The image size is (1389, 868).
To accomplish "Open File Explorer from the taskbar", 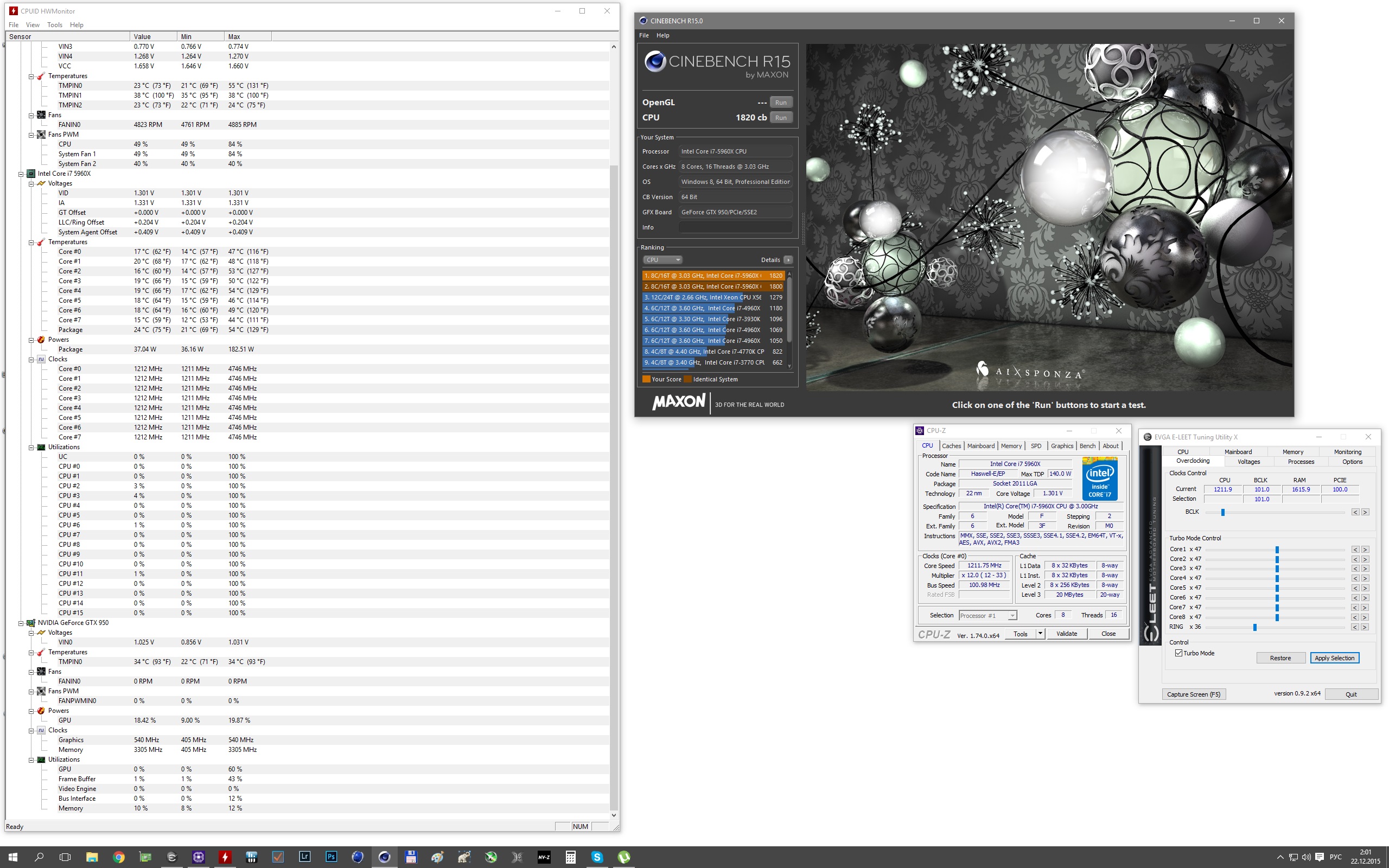I will click(x=92, y=857).
